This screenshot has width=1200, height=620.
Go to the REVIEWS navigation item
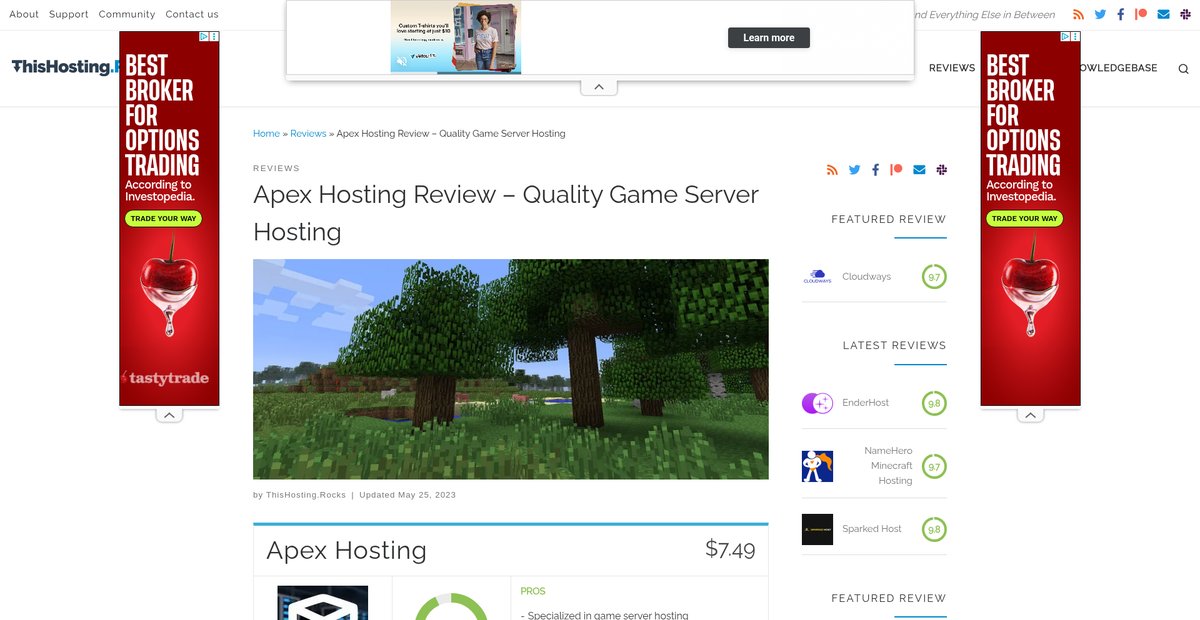click(952, 68)
